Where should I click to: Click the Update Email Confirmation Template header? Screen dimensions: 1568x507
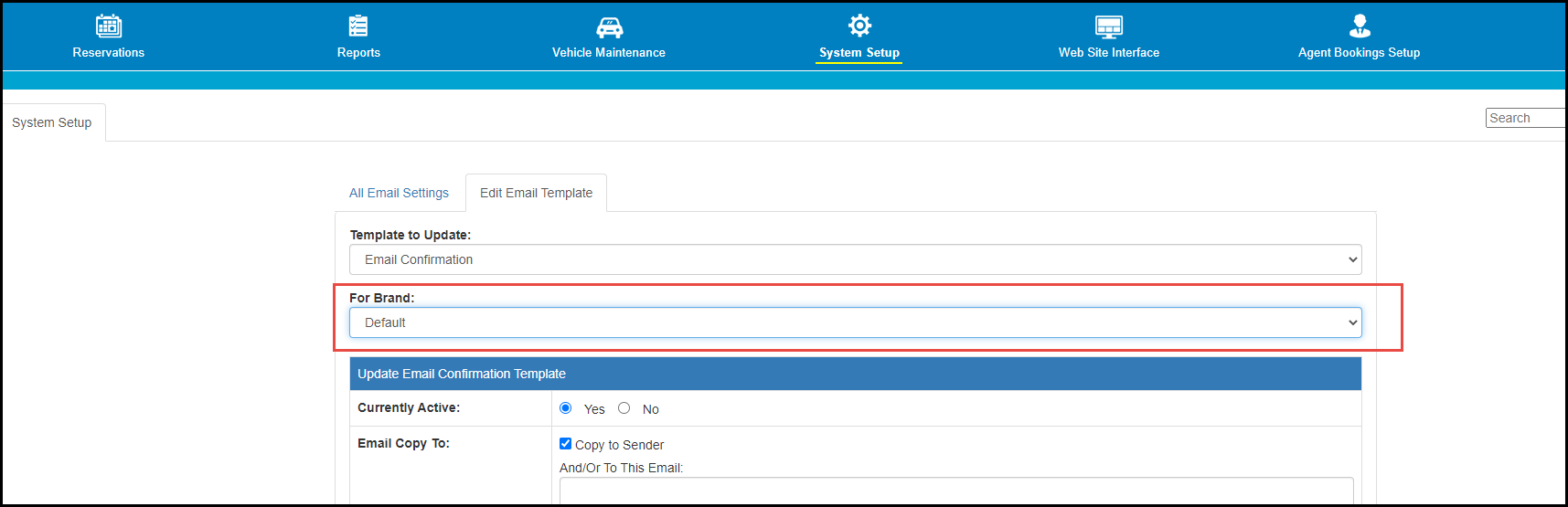[855, 374]
